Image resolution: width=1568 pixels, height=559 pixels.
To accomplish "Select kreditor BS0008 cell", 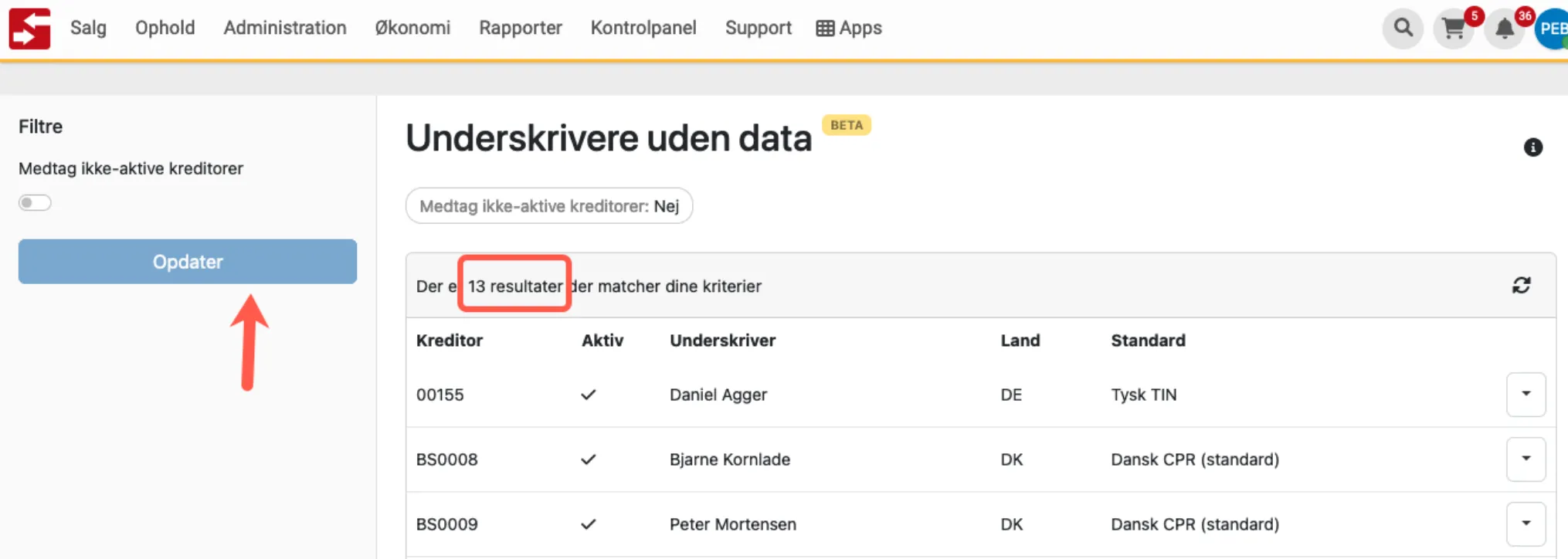I will [447, 459].
